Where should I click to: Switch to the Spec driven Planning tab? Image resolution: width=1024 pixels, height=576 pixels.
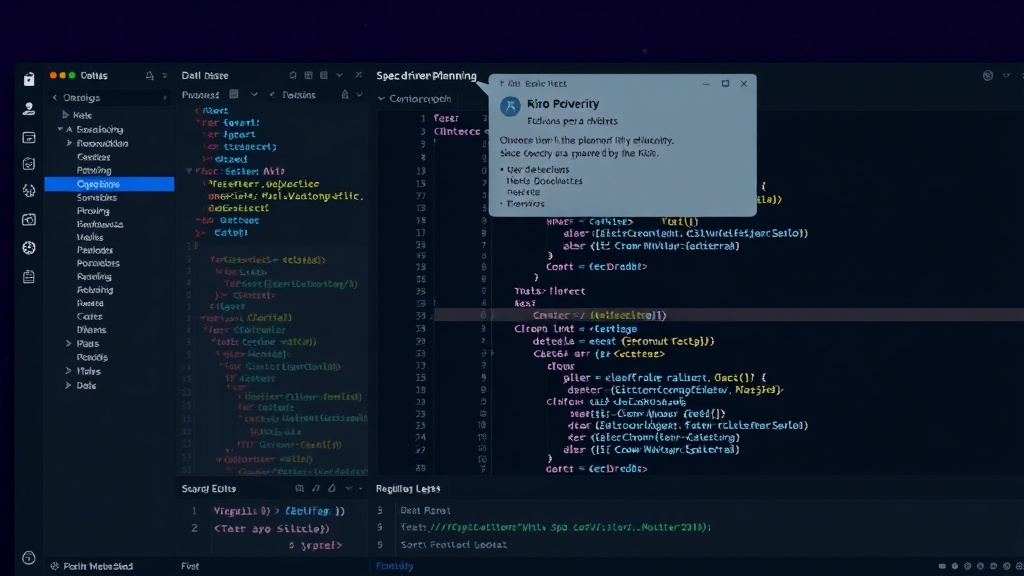coord(426,76)
